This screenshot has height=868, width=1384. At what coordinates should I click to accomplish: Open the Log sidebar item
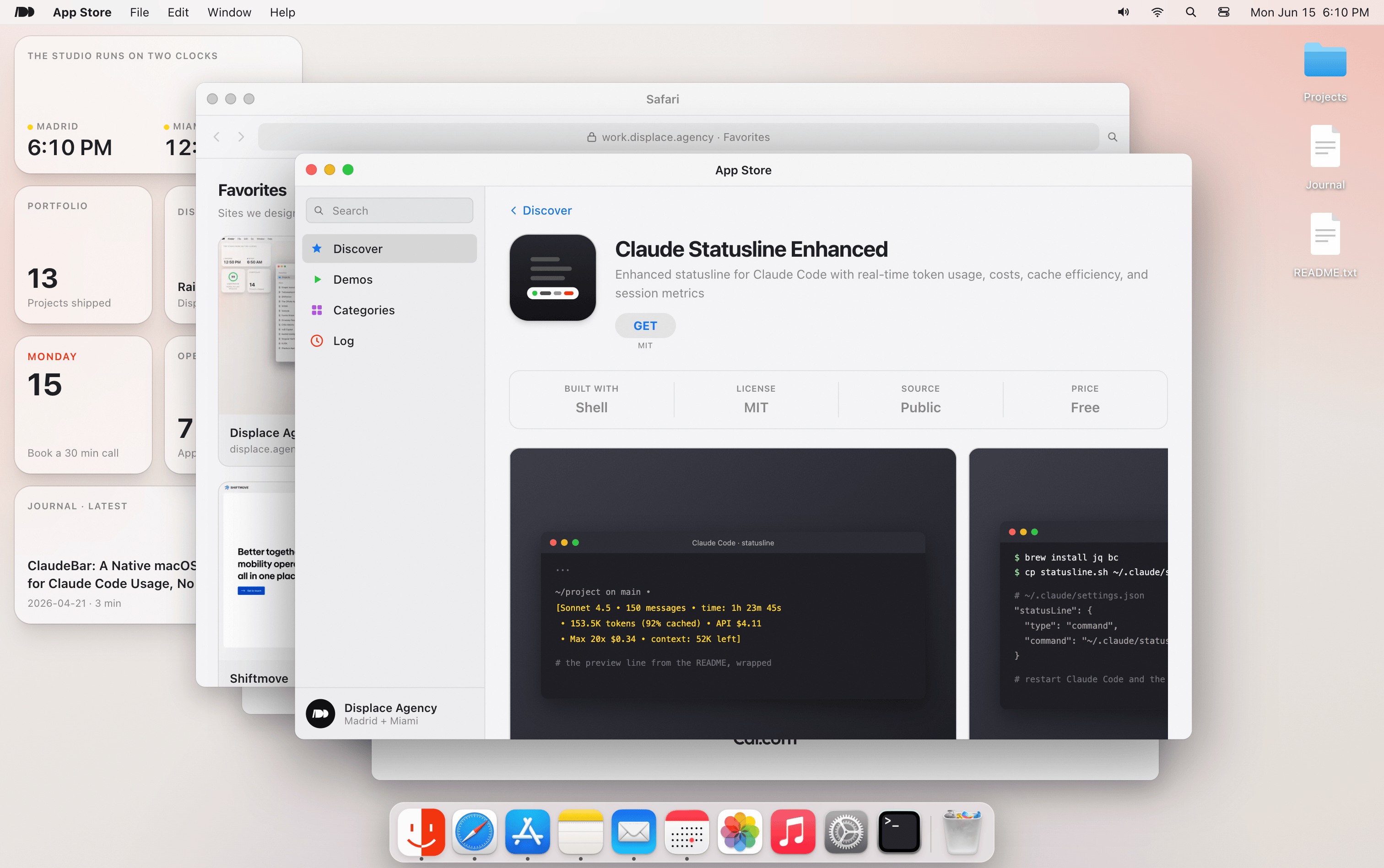pos(389,340)
